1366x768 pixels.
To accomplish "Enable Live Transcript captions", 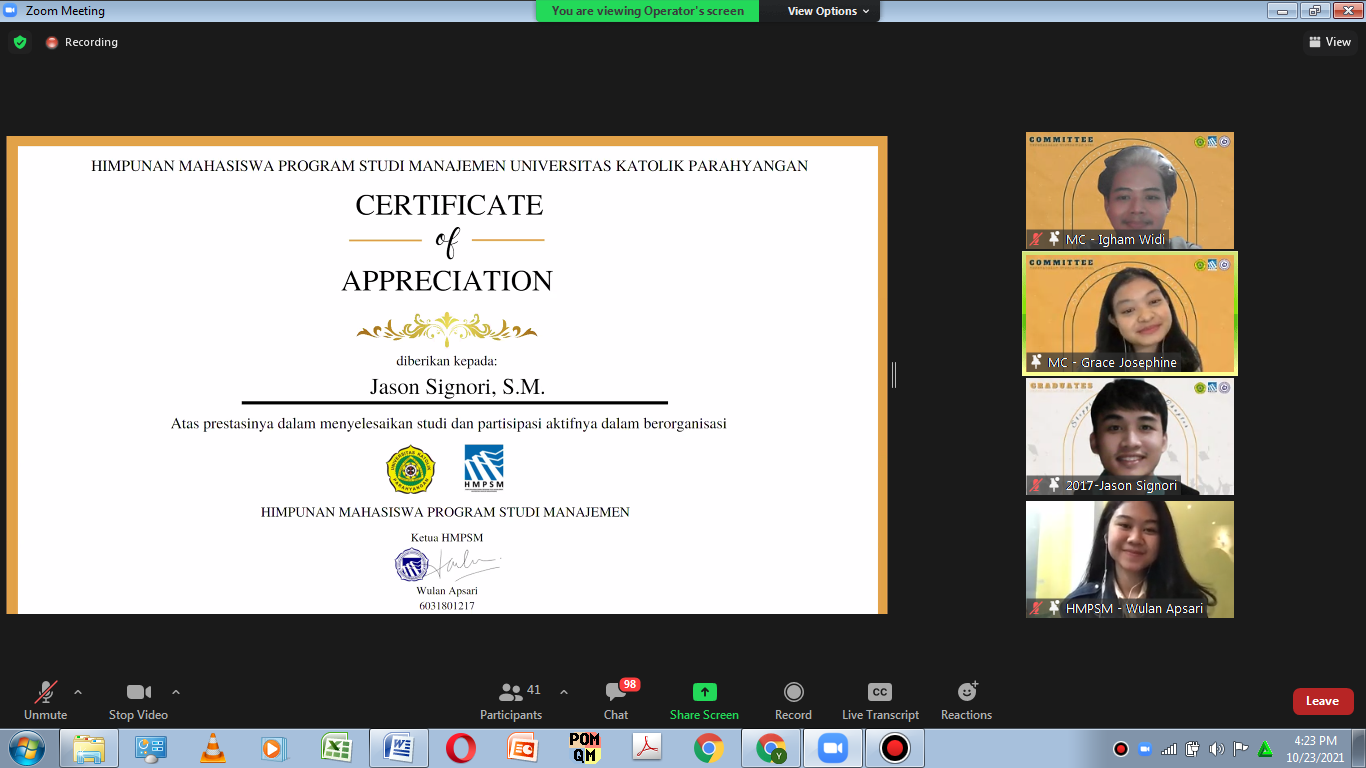I will (879, 699).
